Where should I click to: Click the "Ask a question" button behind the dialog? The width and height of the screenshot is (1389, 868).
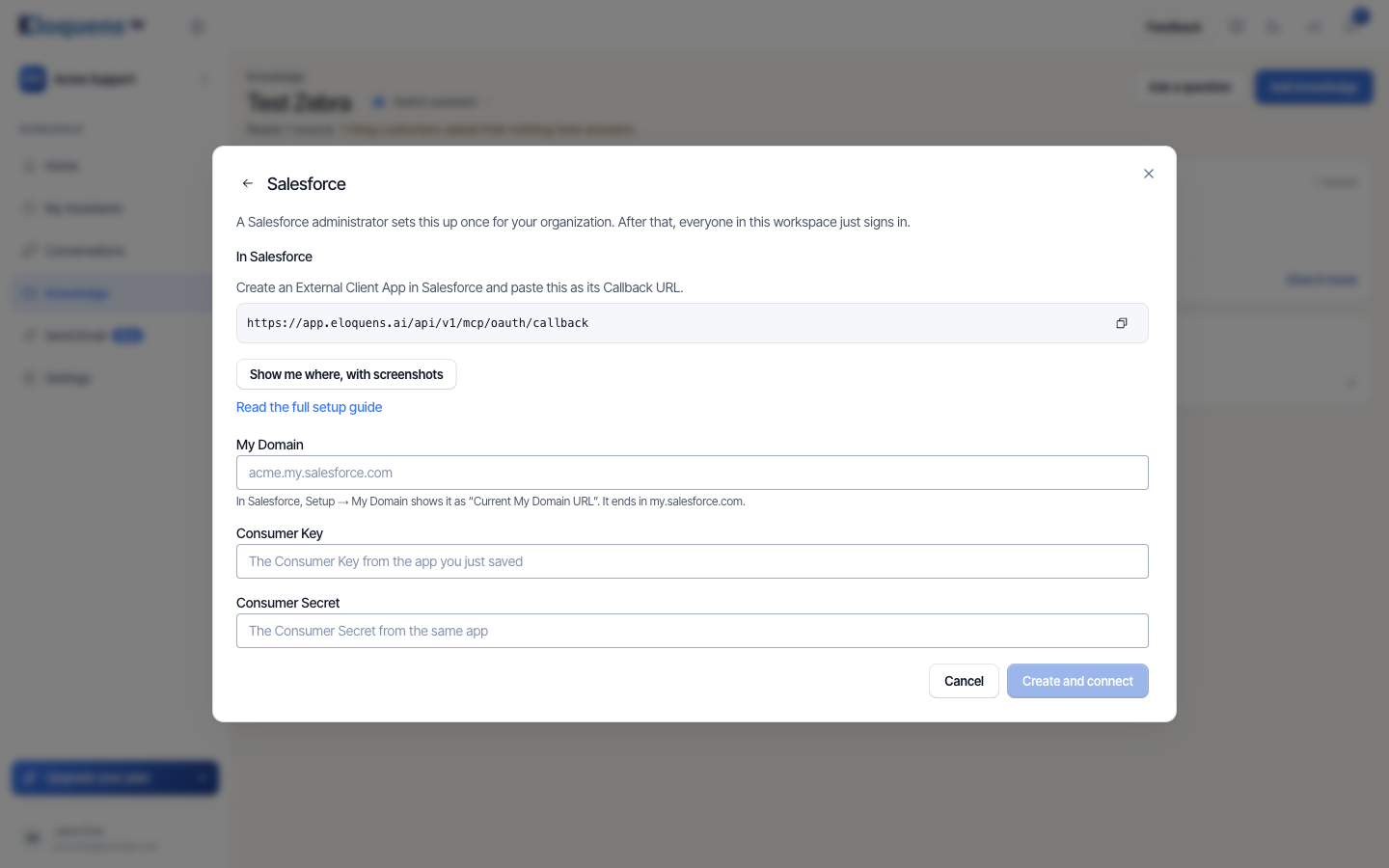[x=1189, y=87]
